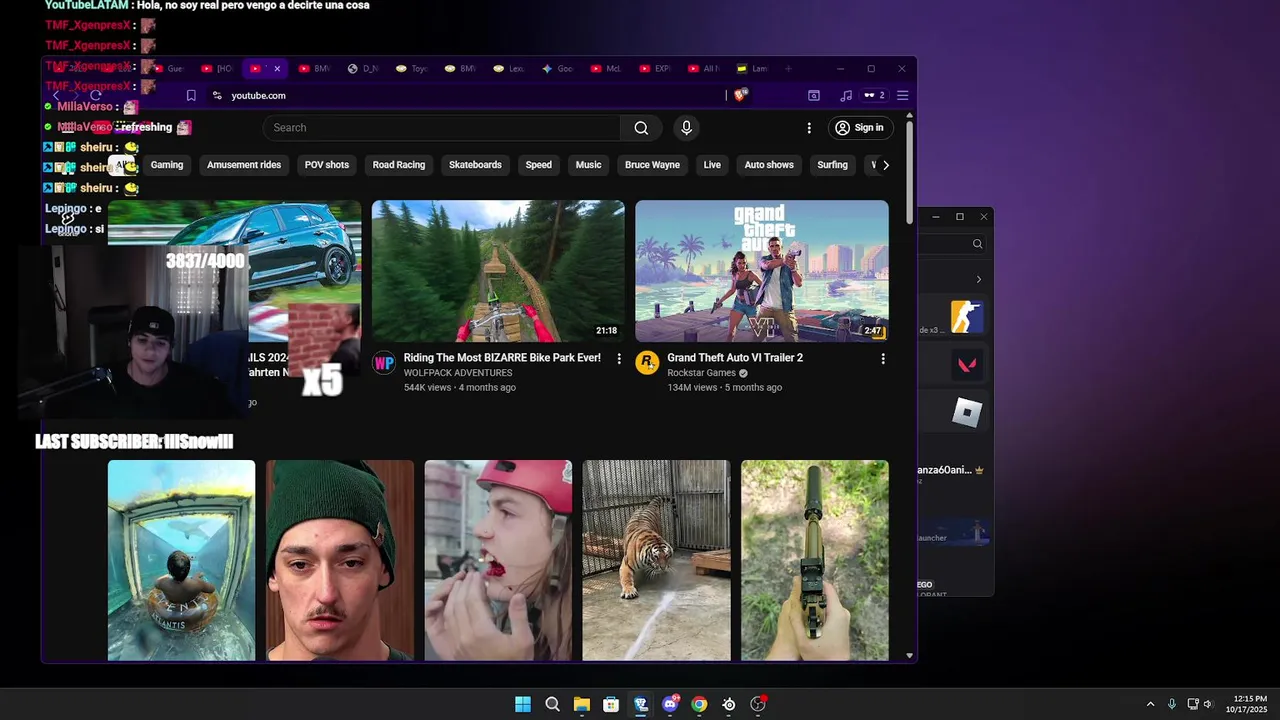Select the Live chip
1280x720 pixels.
click(712, 165)
